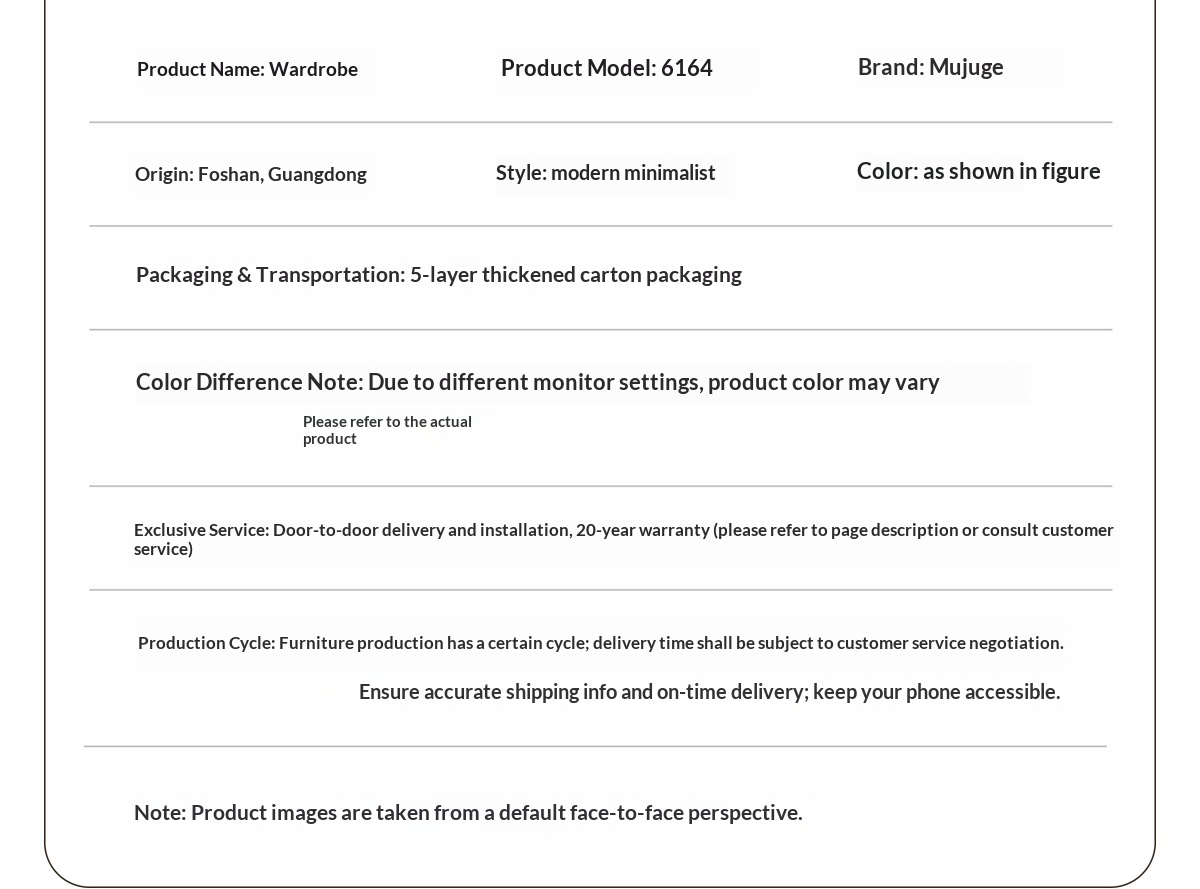Click the "Production Cycle" label

click(x=205, y=643)
